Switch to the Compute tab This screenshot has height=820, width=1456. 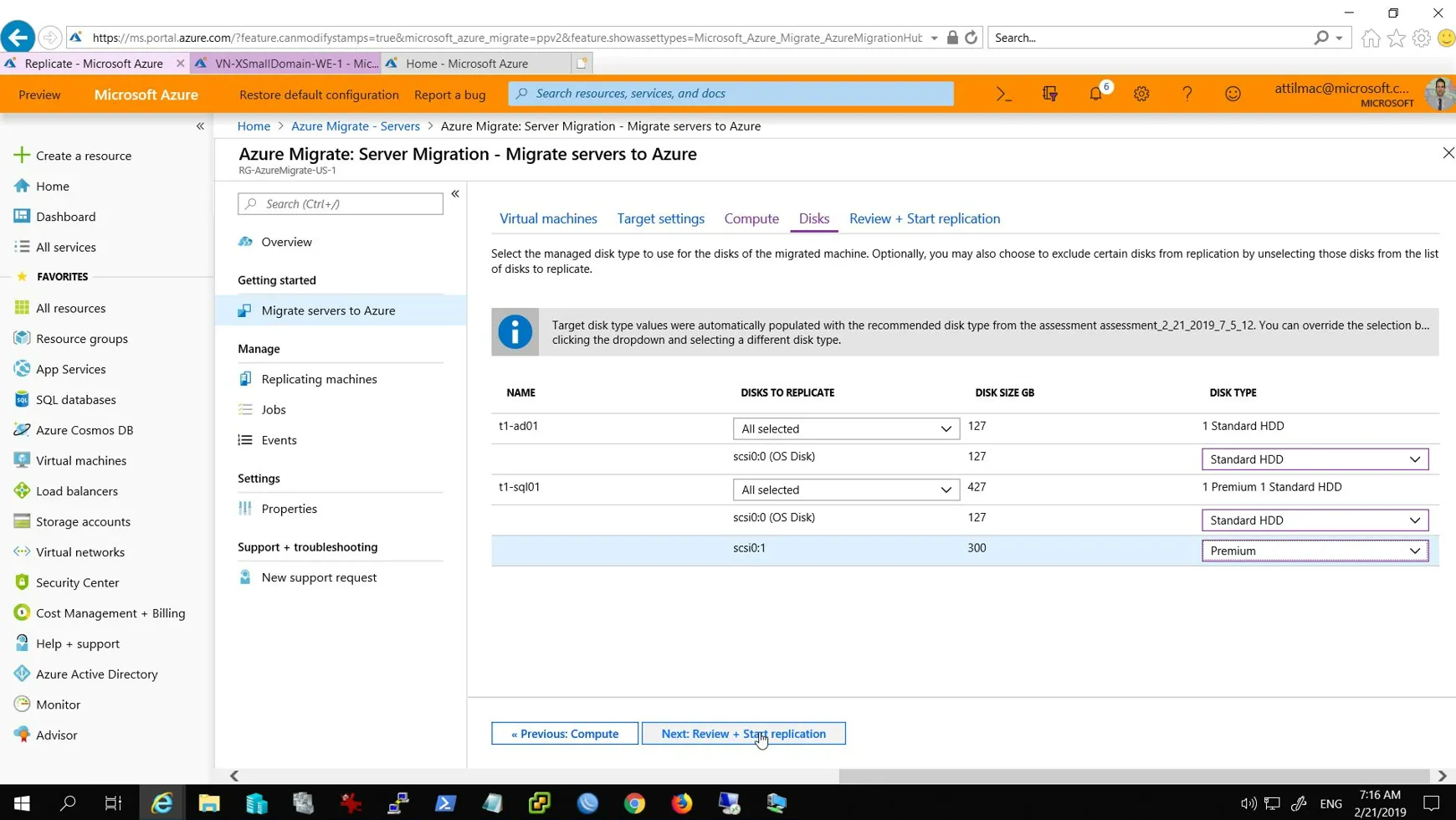click(751, 218)
